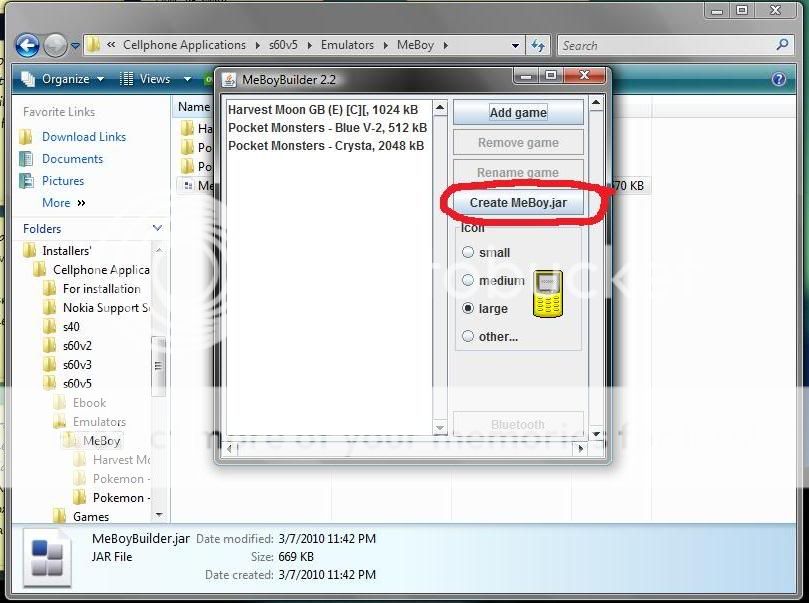
Task: Select the Harvest Mo folder in tree
Action: point(121,460)
